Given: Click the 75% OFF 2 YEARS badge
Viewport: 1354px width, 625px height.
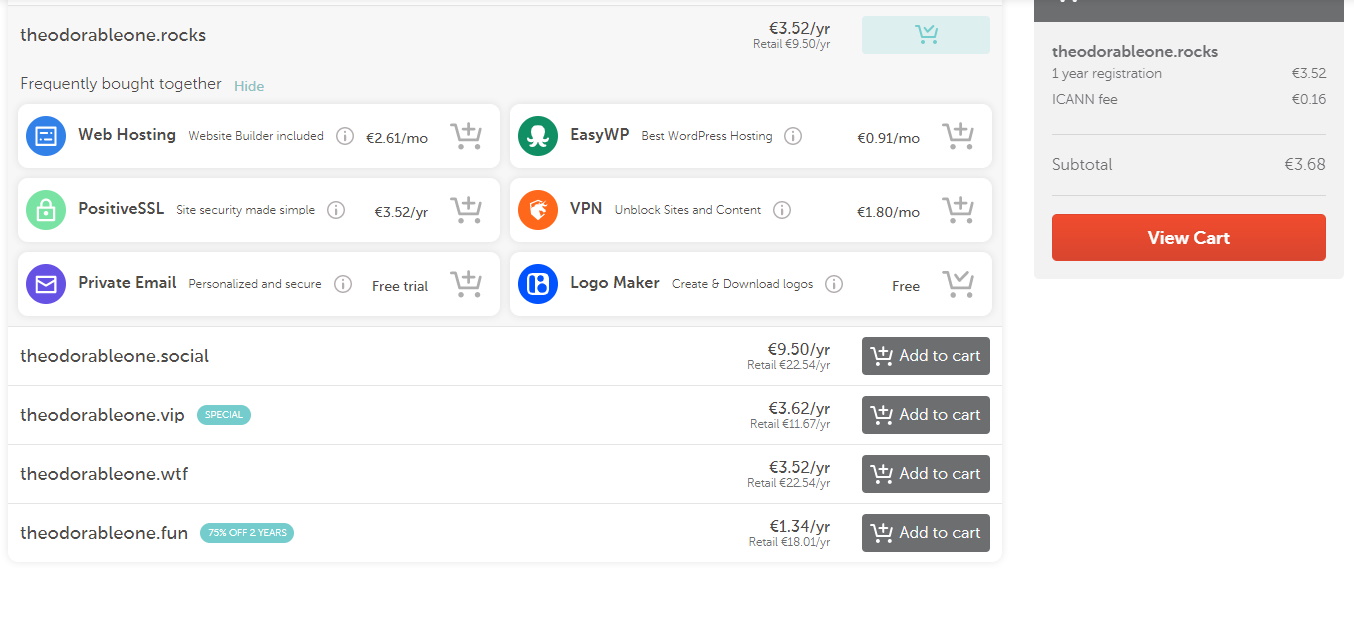Looking at the screenshot, I should (x=247, y=533).
